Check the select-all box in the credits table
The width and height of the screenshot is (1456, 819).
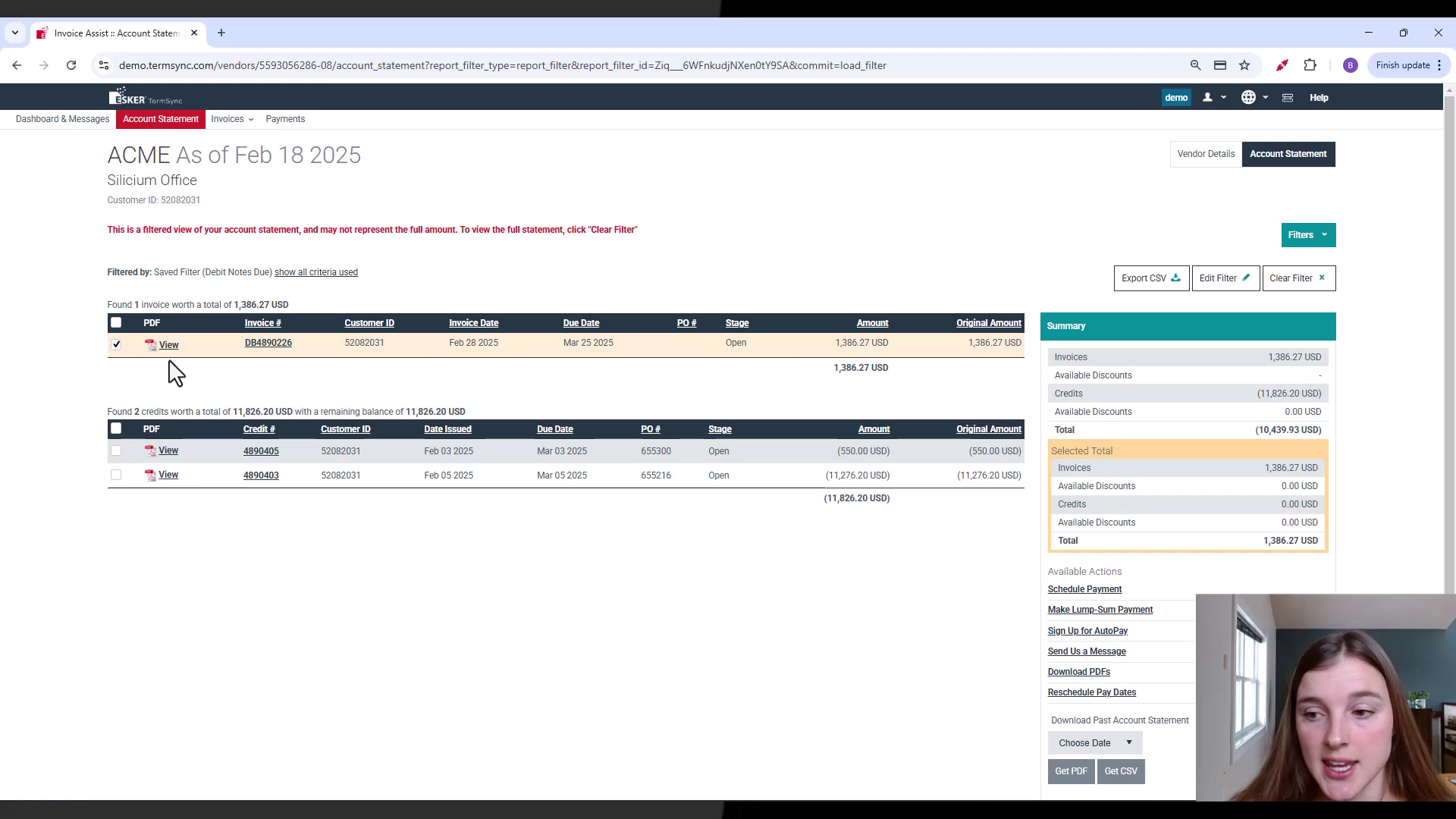click(x=116, y=428)
